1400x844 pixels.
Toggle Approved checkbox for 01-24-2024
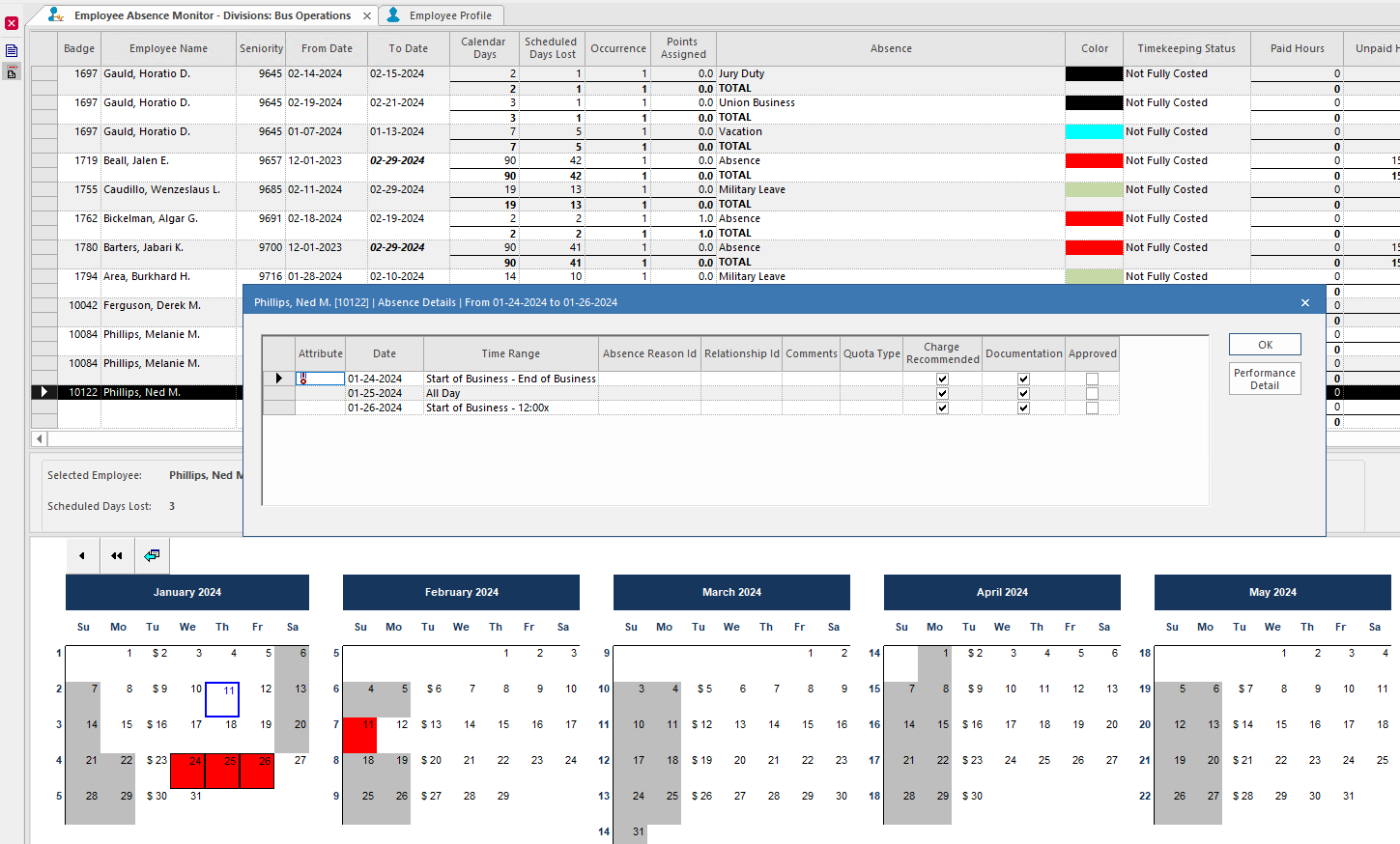click(1092, 379)
